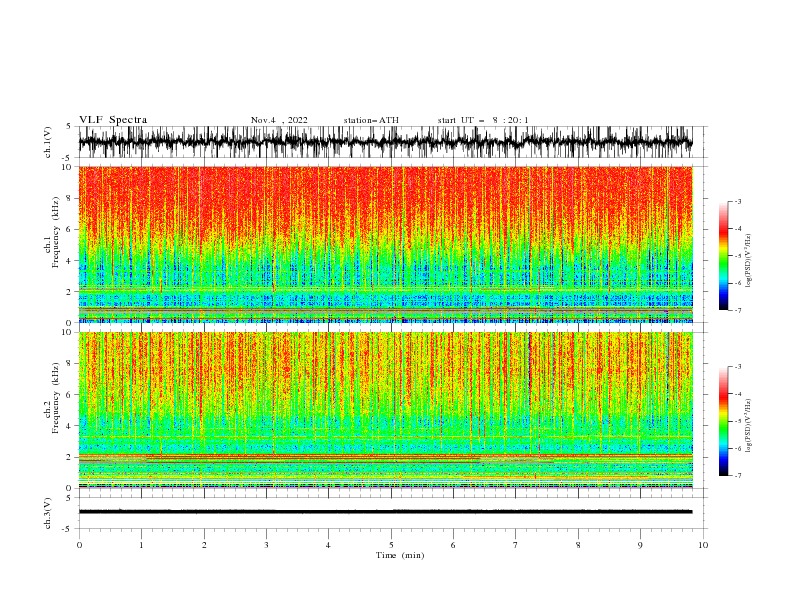Click time axis tick label "10"
The height and width of the screenshot is (612, 792).
703,545
